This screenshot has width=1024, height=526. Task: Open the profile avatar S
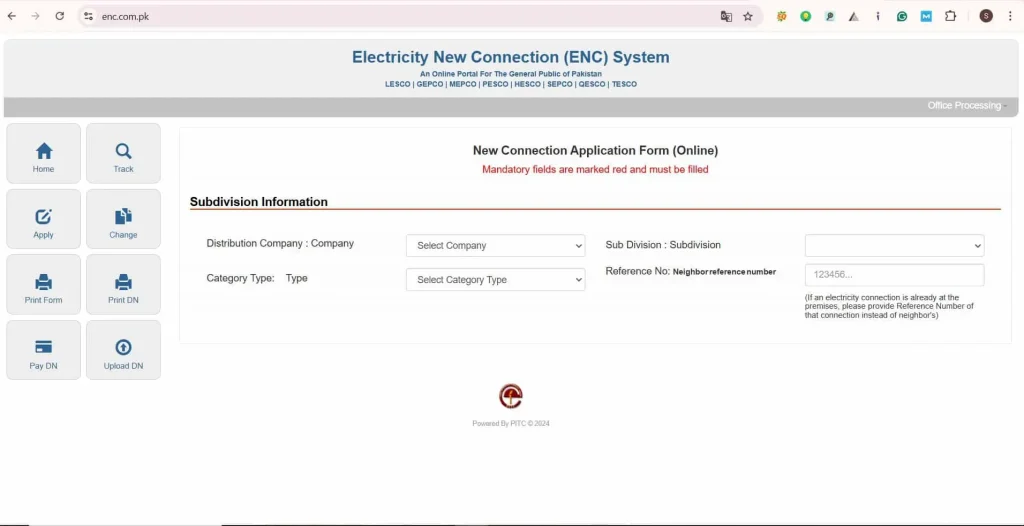click(986, 16)
